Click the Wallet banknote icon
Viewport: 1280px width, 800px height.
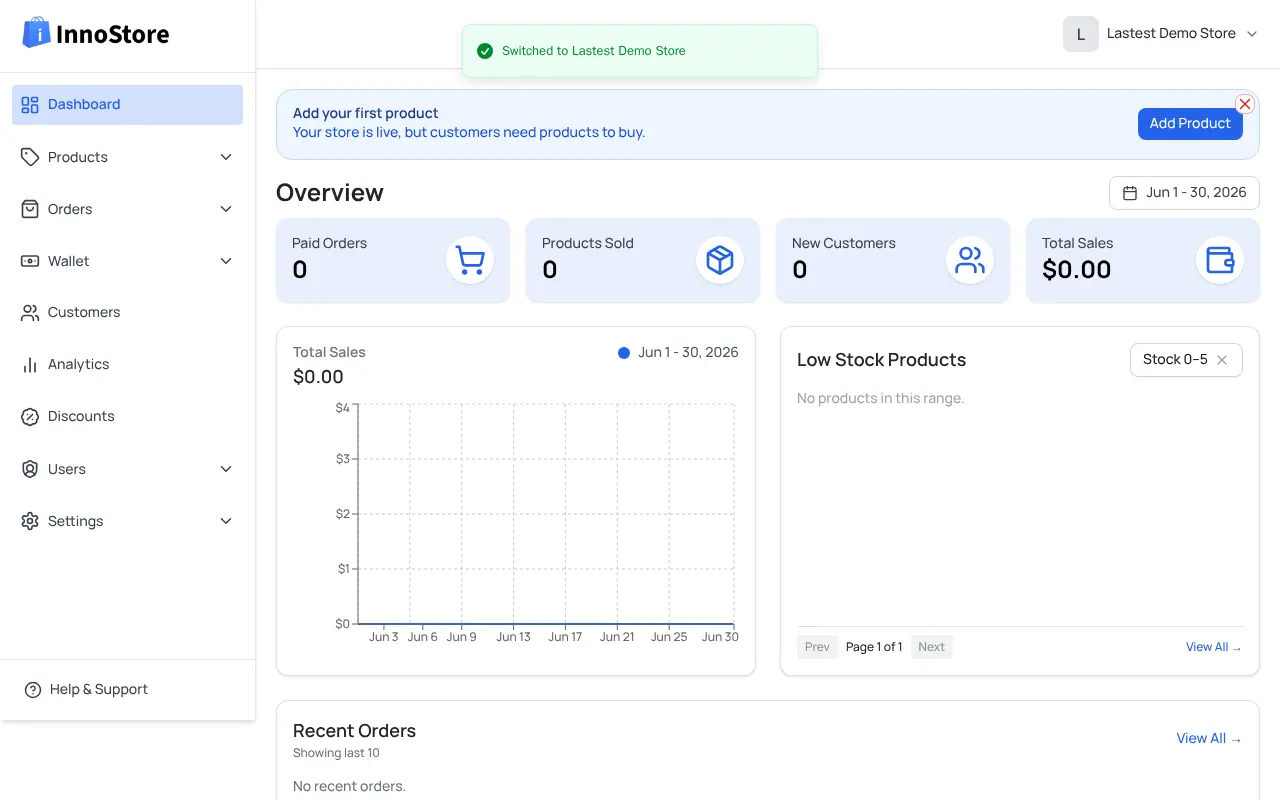click(30, 261)
